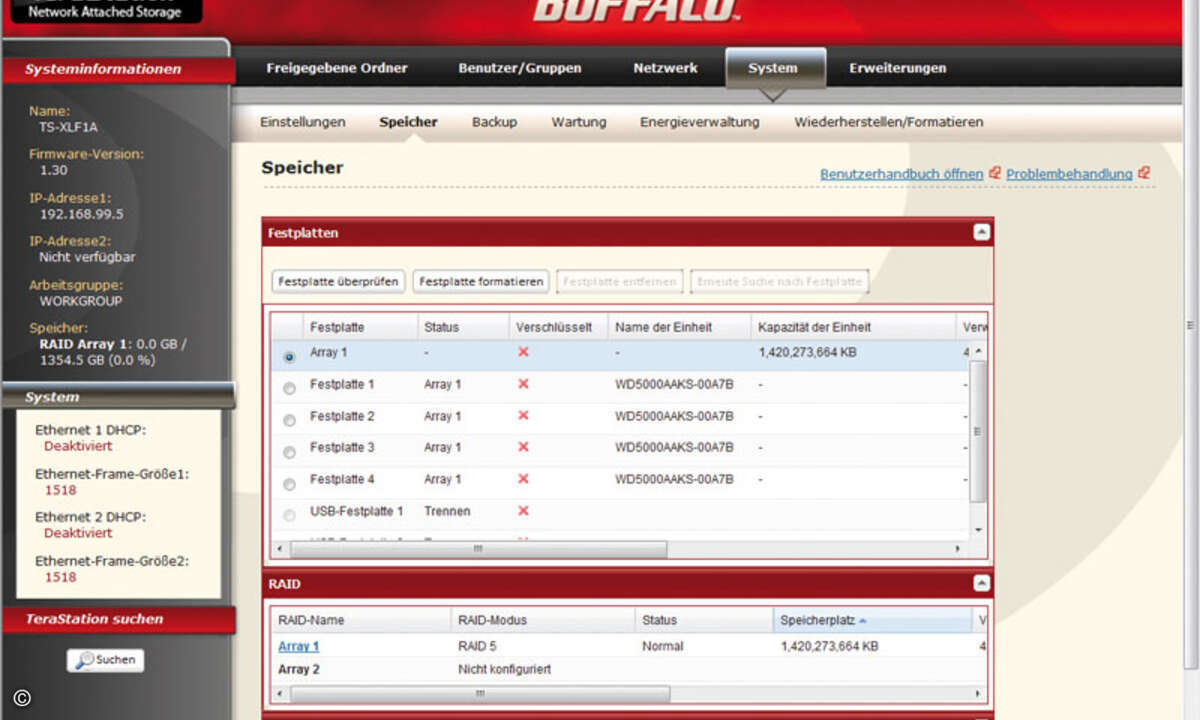Open the Netzwerk tab

(665, 68)
